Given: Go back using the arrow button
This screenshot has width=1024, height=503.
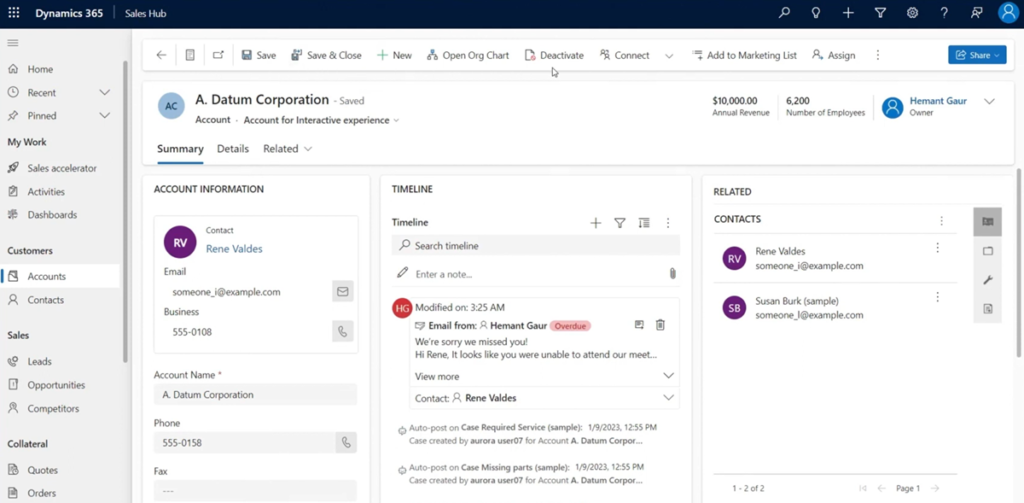Looking at the screenshot, I should 161,56.
